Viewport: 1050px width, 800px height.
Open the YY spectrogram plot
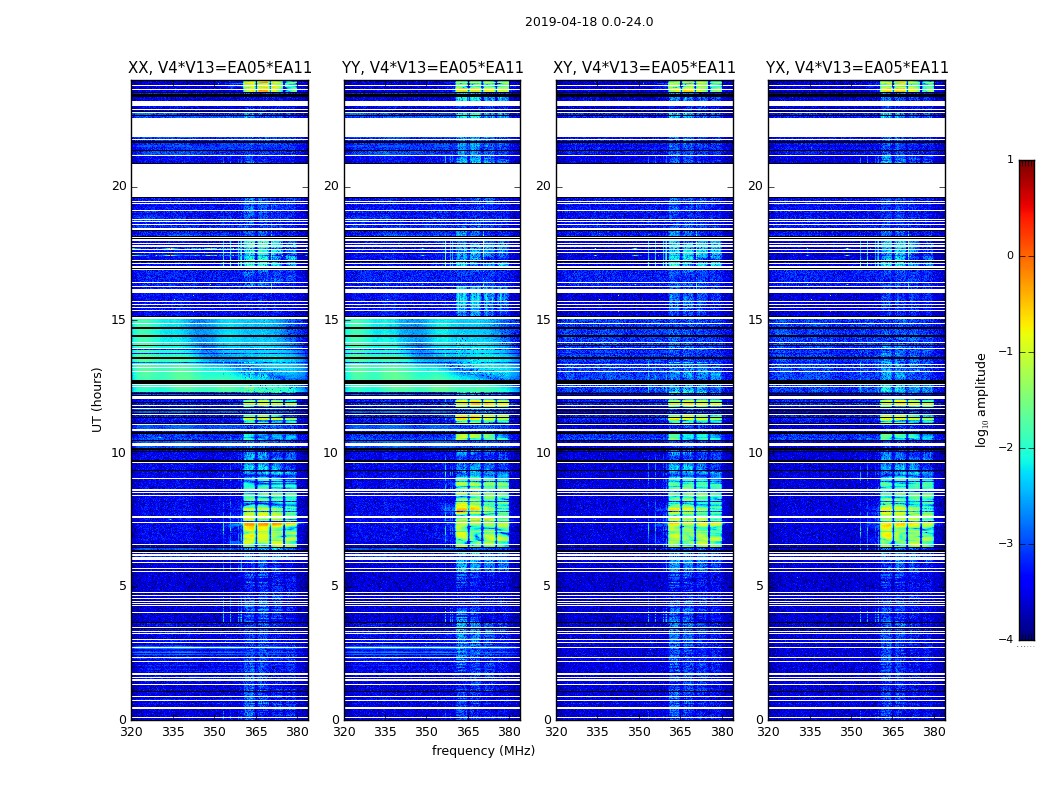tap(432, 400)
